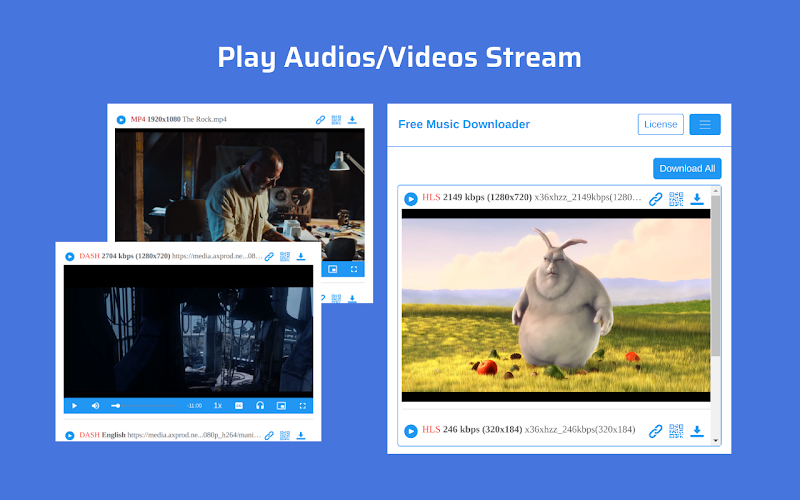
Task: Toggle captions in DASH player
Action: tap(239, 406)
